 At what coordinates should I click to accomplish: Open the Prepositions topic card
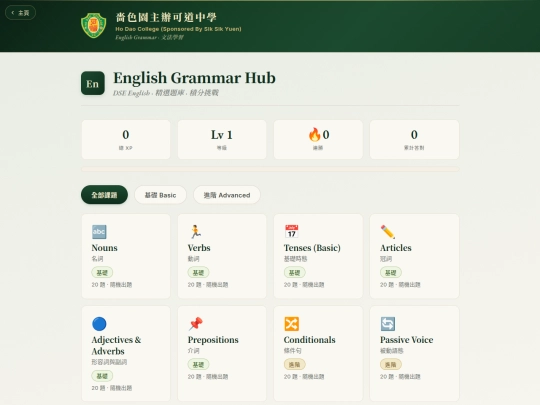coord(222,354)
